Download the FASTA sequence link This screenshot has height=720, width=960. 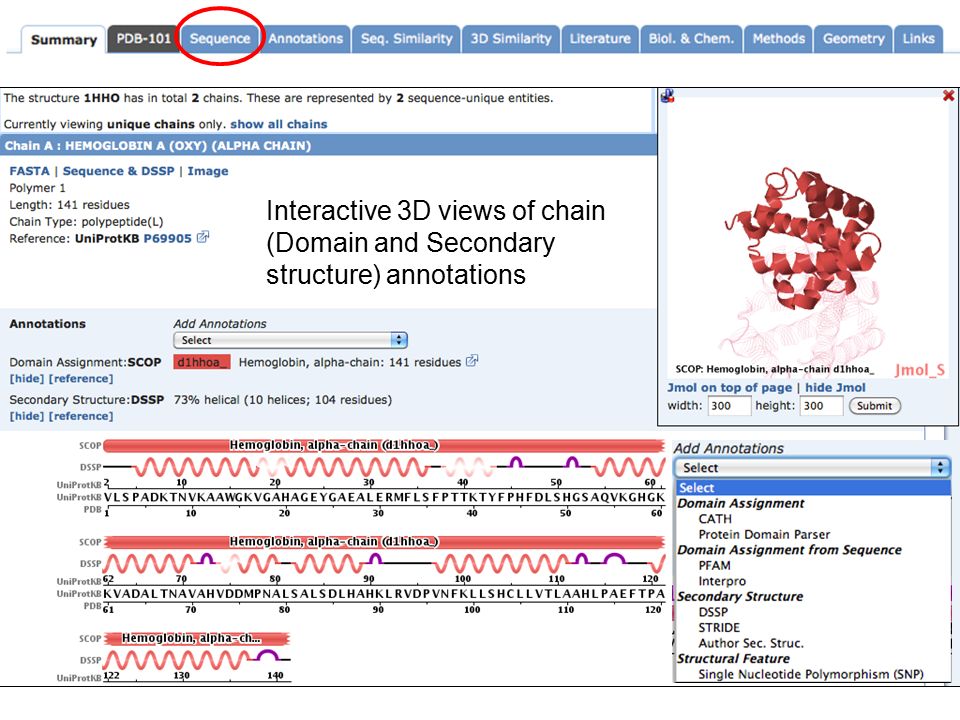pos(29,171)
